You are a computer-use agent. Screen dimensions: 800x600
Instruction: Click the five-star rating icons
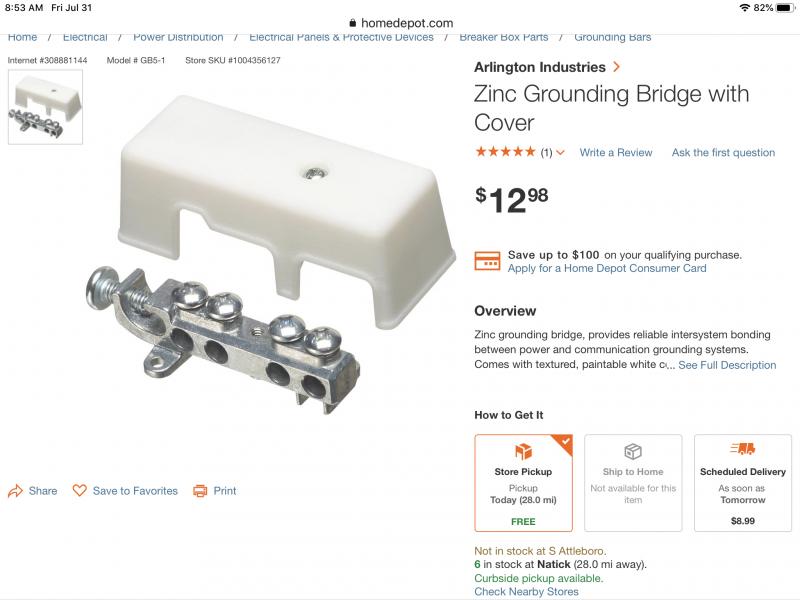click(x=505, y=153)
